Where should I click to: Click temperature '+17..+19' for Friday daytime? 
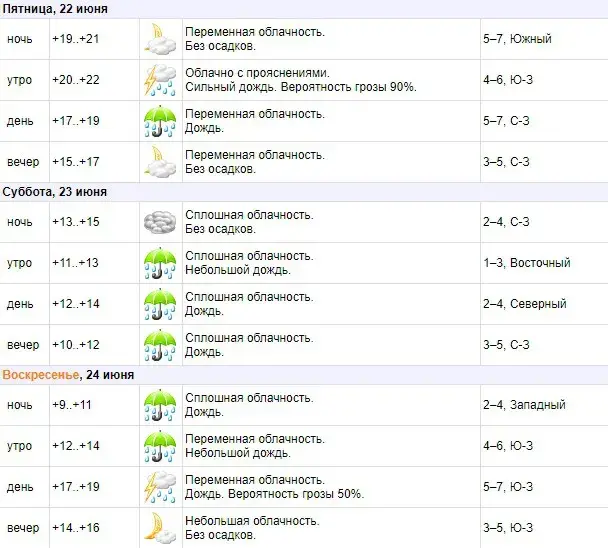tap(76, 121)
